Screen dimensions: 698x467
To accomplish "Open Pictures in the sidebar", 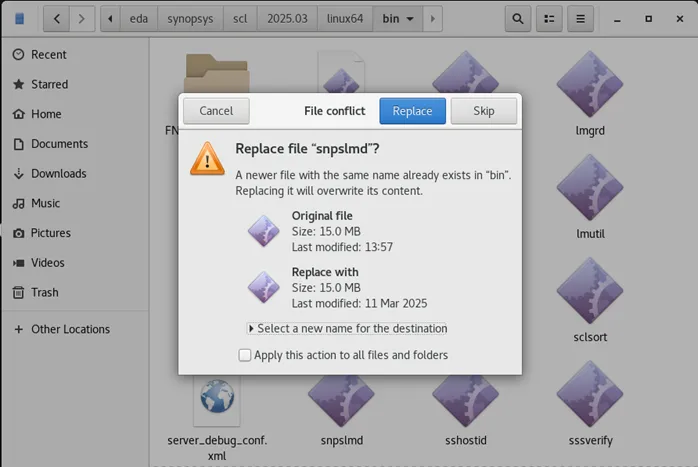I will (75, 233).
